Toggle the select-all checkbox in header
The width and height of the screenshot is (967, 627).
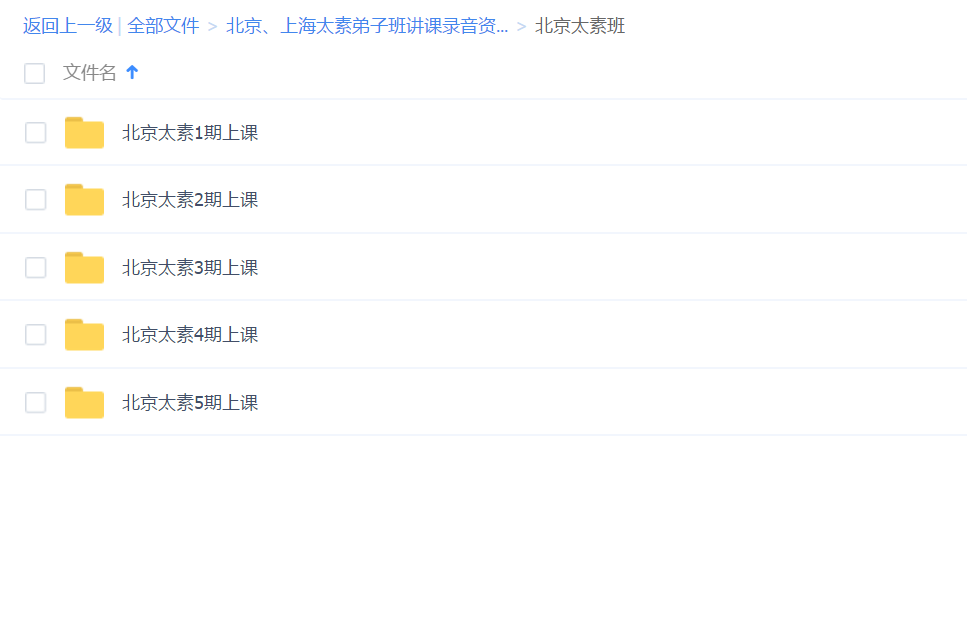(35, 73)
